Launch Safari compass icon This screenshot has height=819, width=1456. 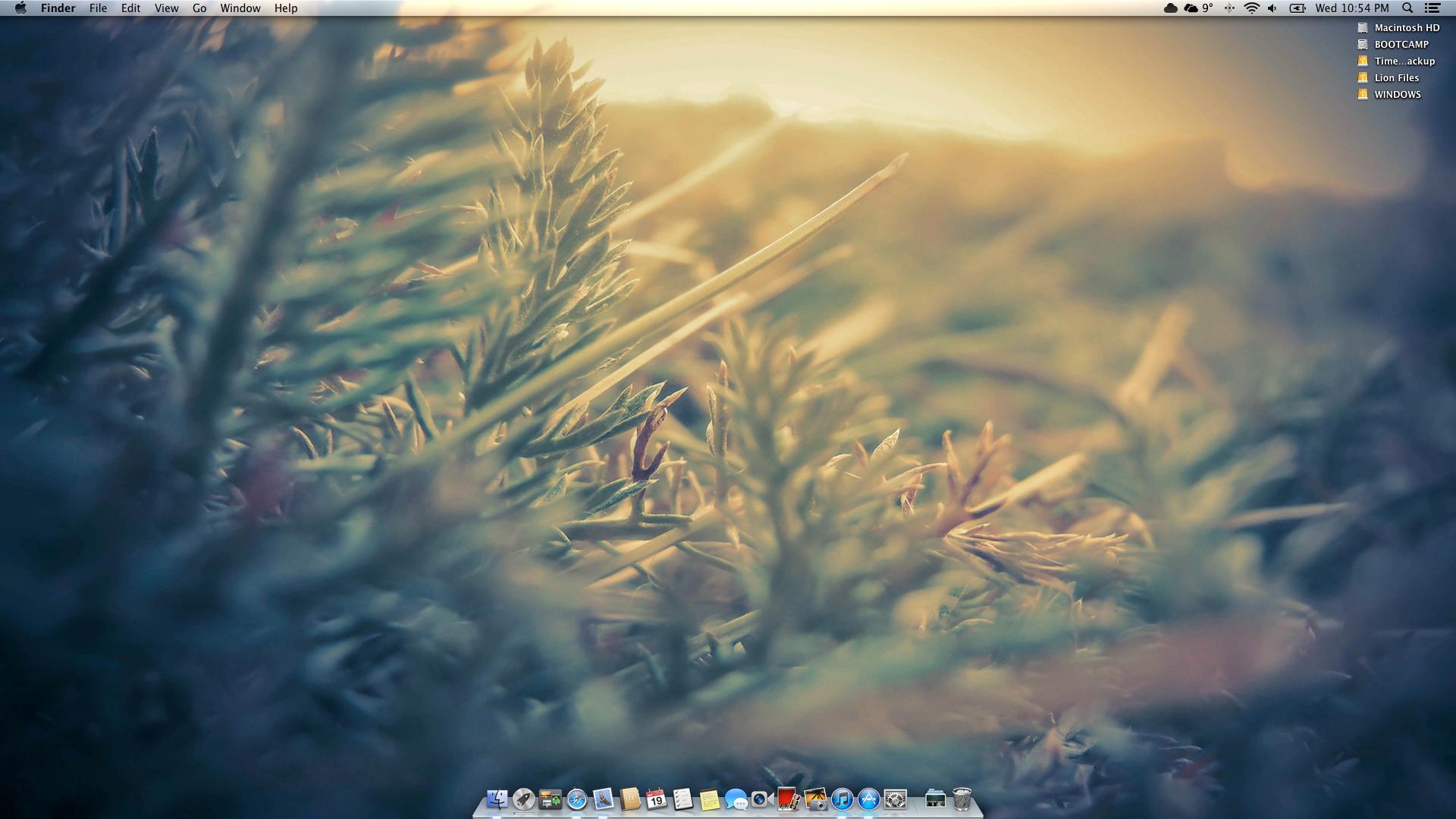tap(576, 799)
